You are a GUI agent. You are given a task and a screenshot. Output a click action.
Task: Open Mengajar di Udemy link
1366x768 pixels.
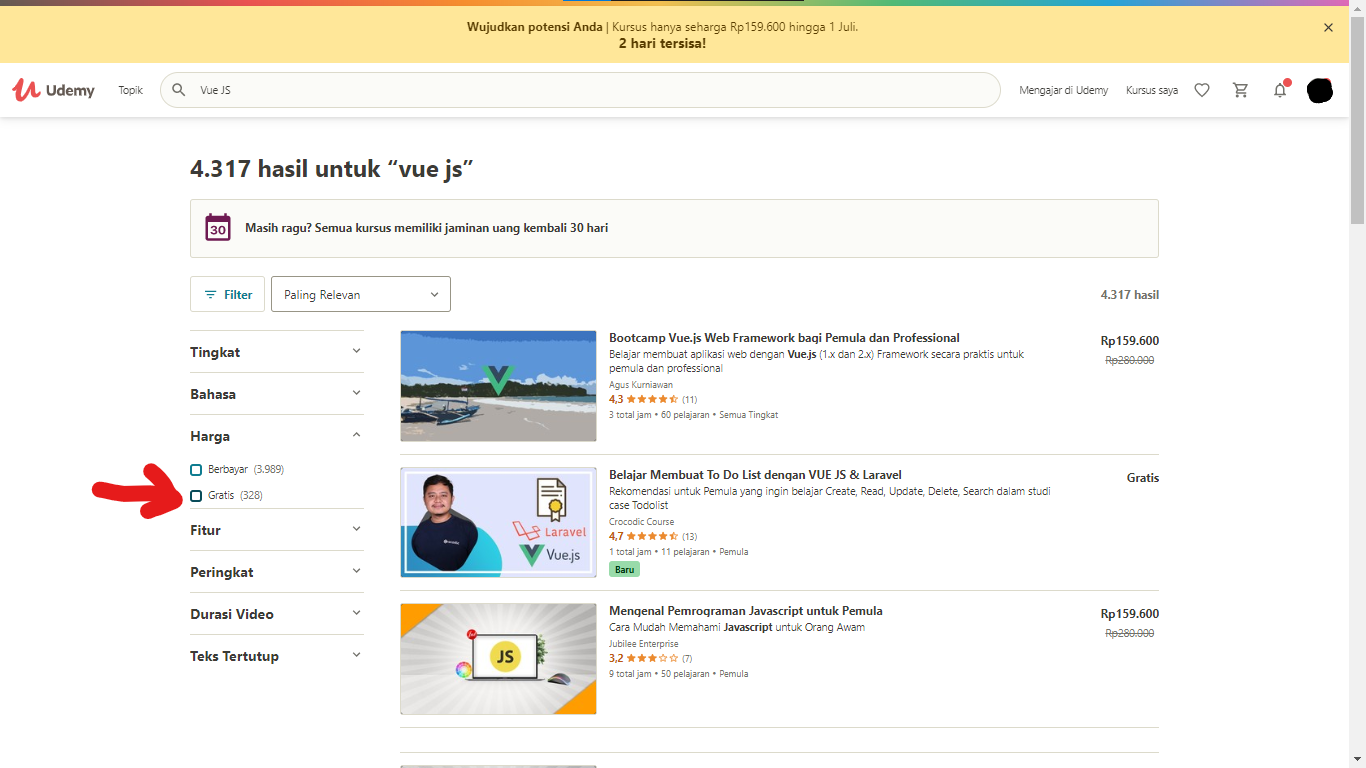(x=1064, y=90)
